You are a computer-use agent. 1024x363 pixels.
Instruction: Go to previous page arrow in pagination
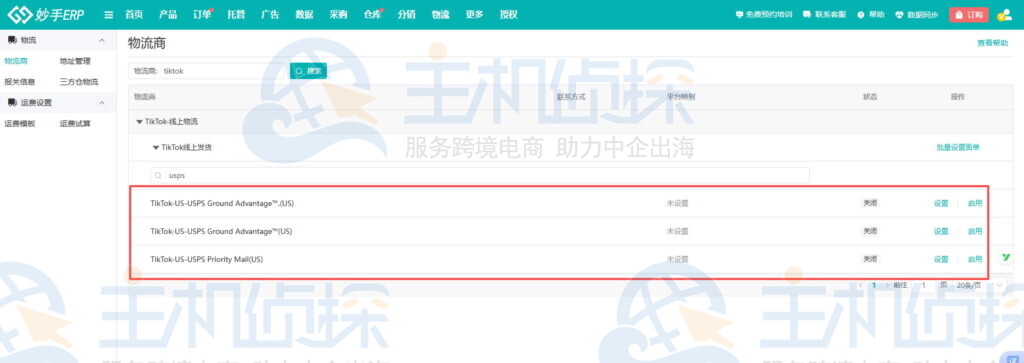[x=861, y=285]
